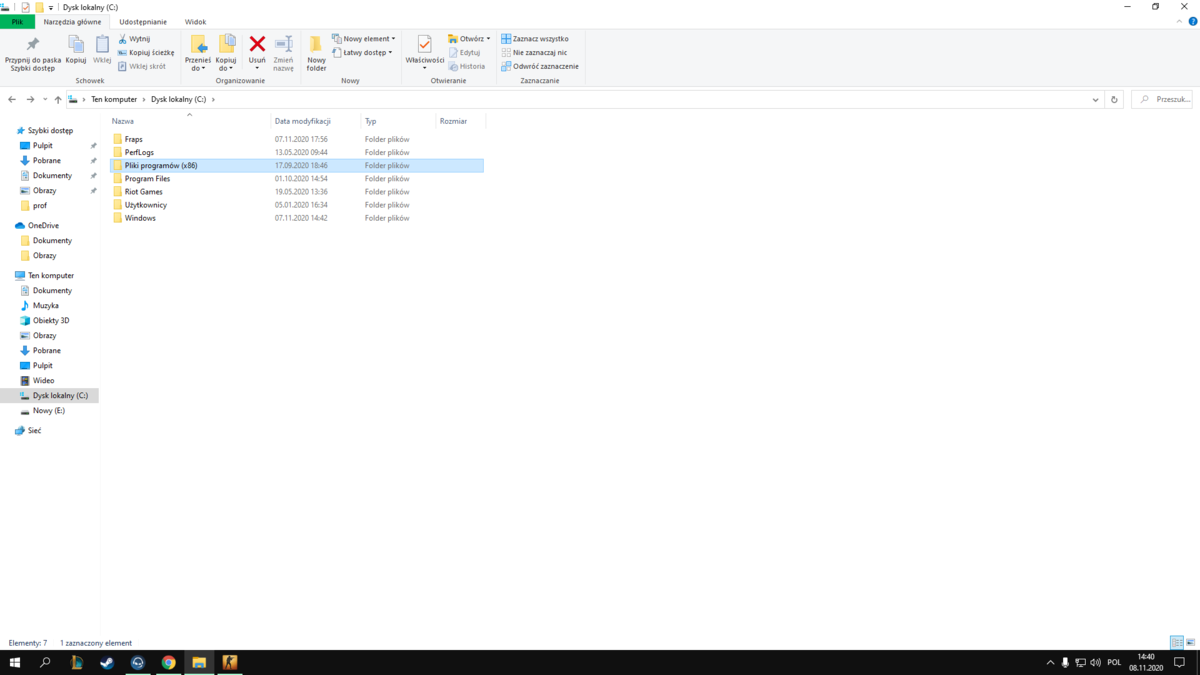Screen dimensions: 1200x675
Task: Select Nowy (E:) drive in the sidebar
Action: (x=49, y=411)
